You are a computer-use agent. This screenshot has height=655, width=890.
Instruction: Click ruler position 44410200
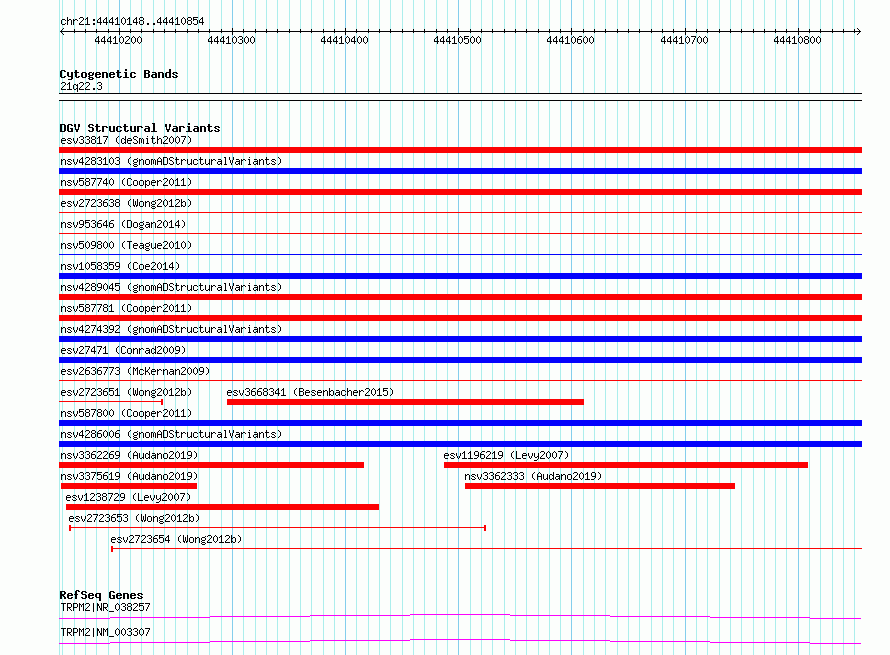(x=118, y=40)
